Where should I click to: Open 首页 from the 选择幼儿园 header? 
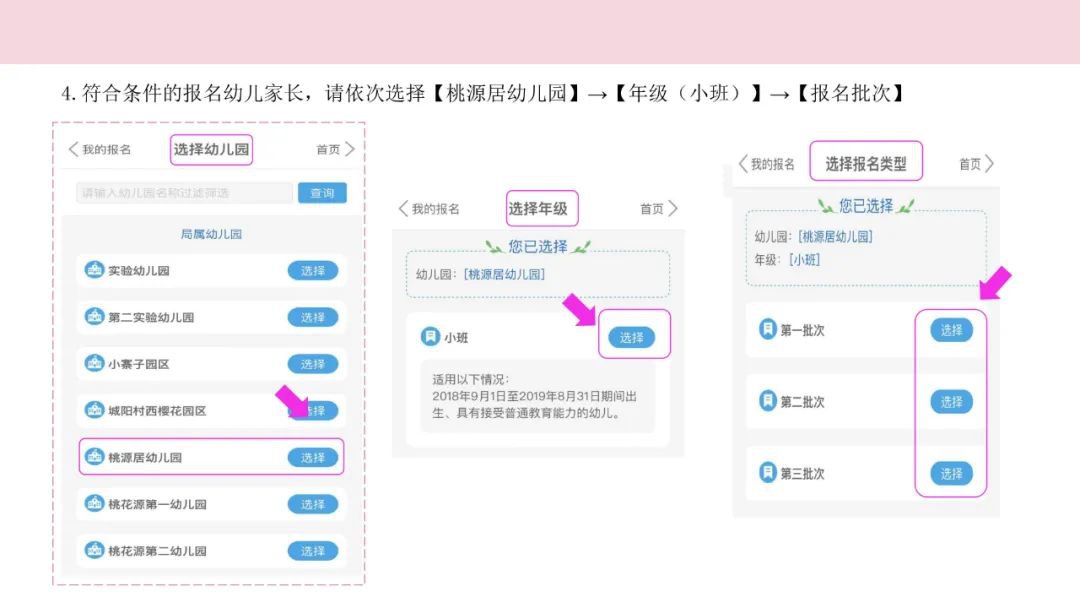[x=335, y=150]
